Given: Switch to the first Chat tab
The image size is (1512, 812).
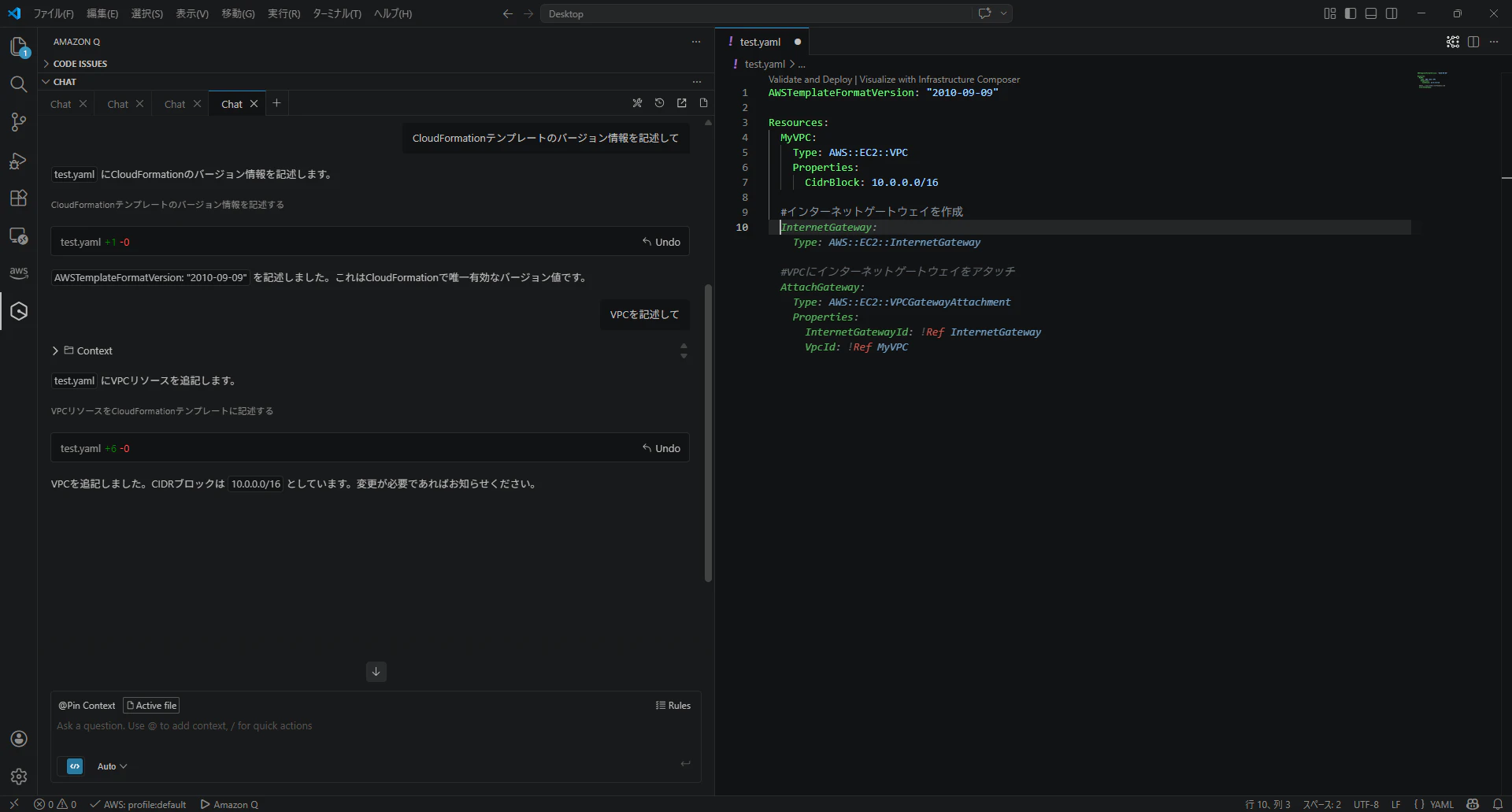Looking at the screenshot, I should point(61,104).
